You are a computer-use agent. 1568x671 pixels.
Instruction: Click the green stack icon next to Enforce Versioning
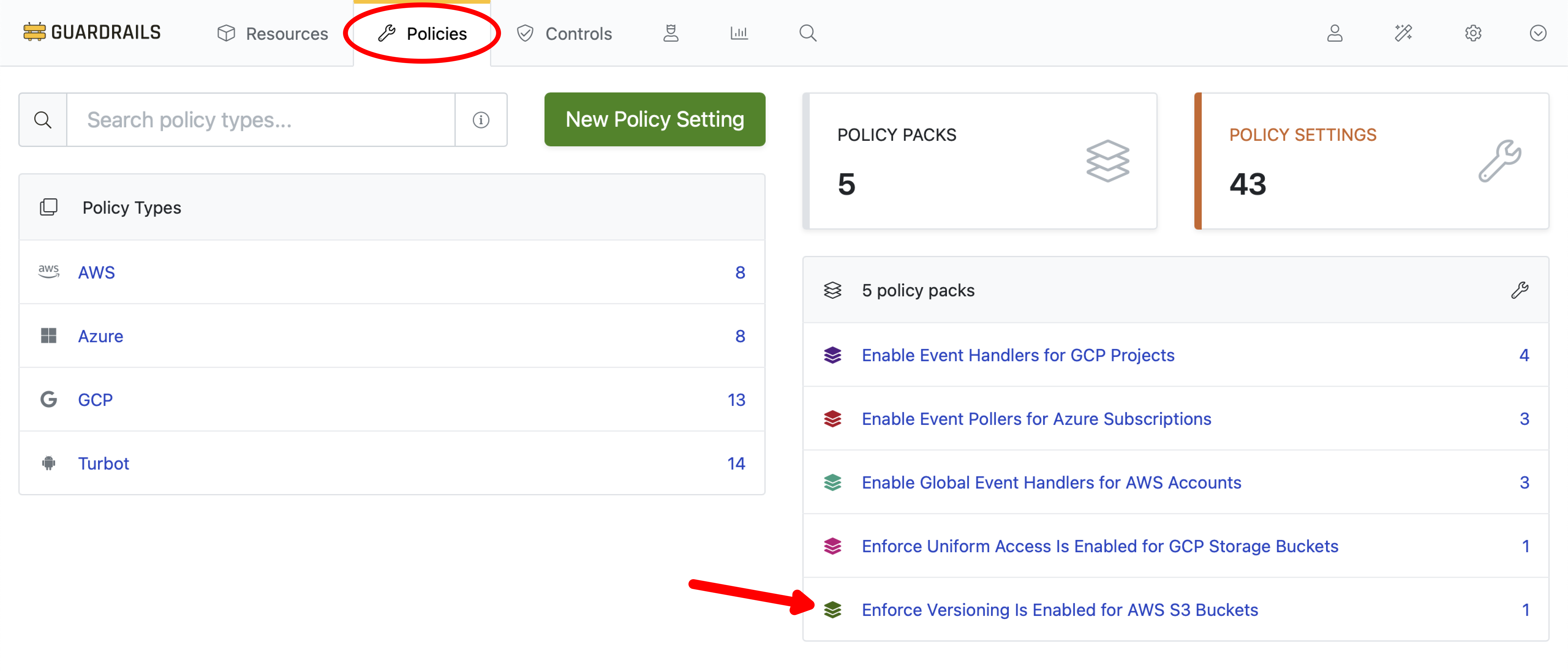(x=834, y=609)
